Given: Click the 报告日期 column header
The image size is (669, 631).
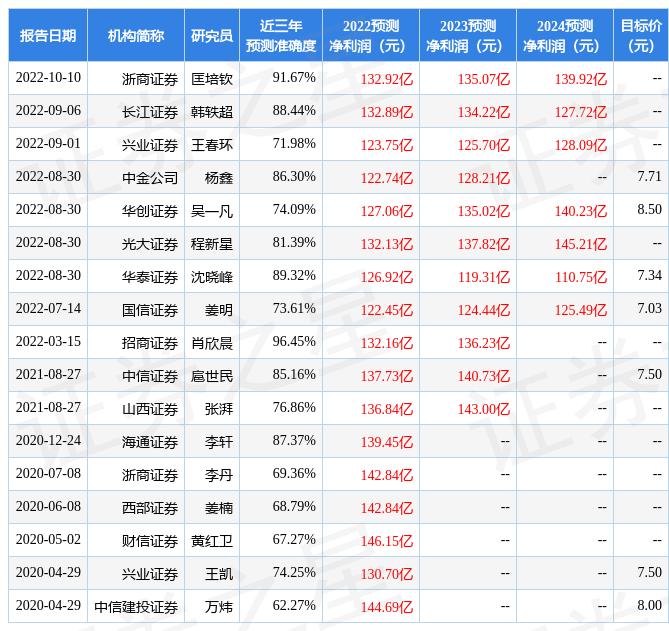Looking at the screenshot, I should (x=48, y=35).
